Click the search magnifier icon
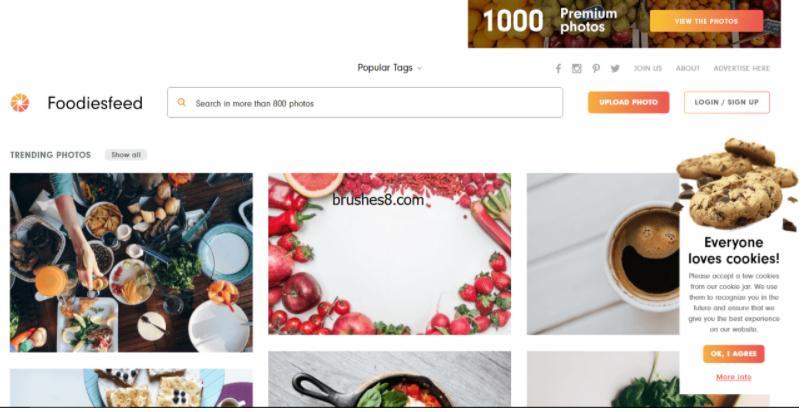Screen dimensions: 803x412 (181, 102)
